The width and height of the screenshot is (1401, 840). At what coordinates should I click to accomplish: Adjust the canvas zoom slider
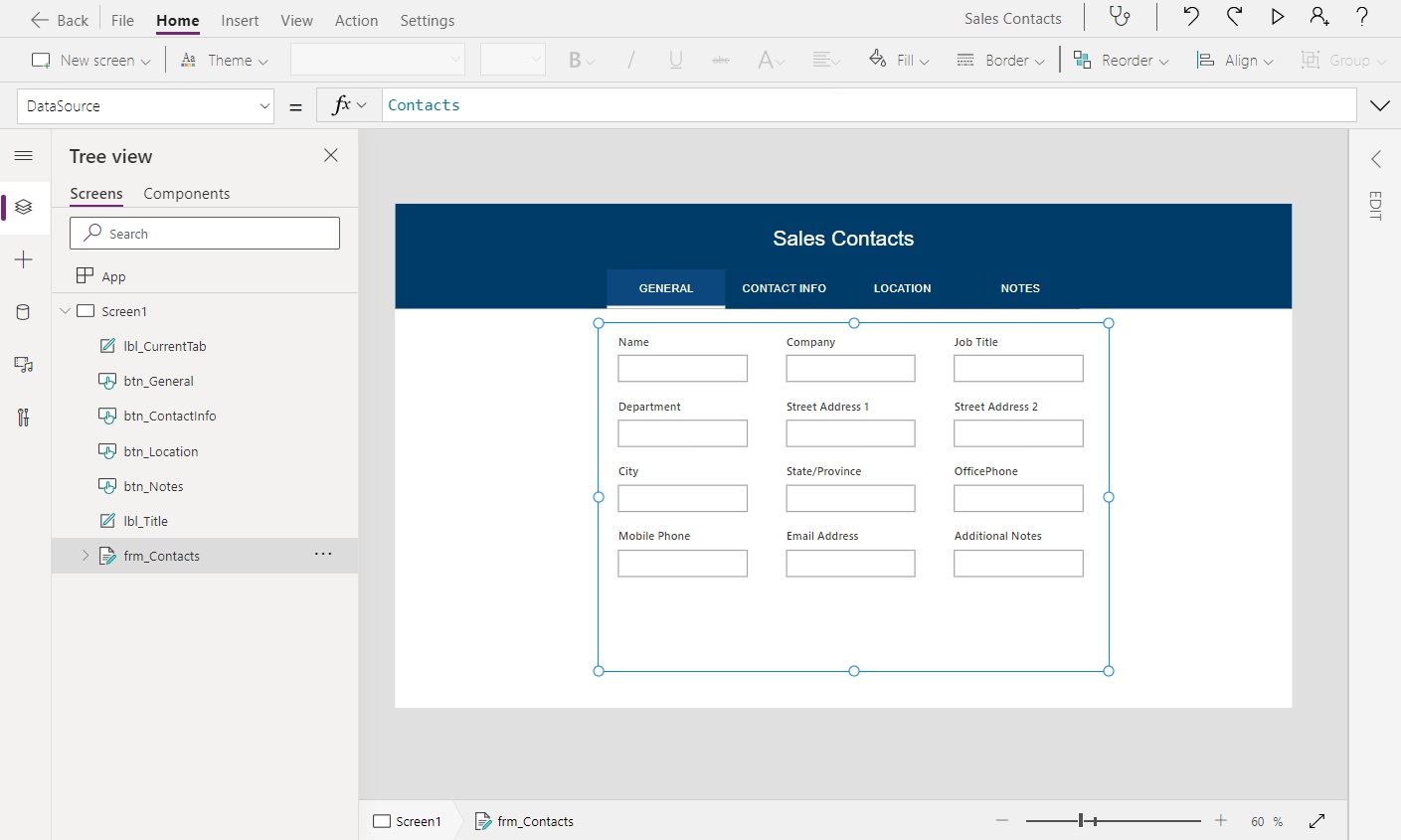1083,820
